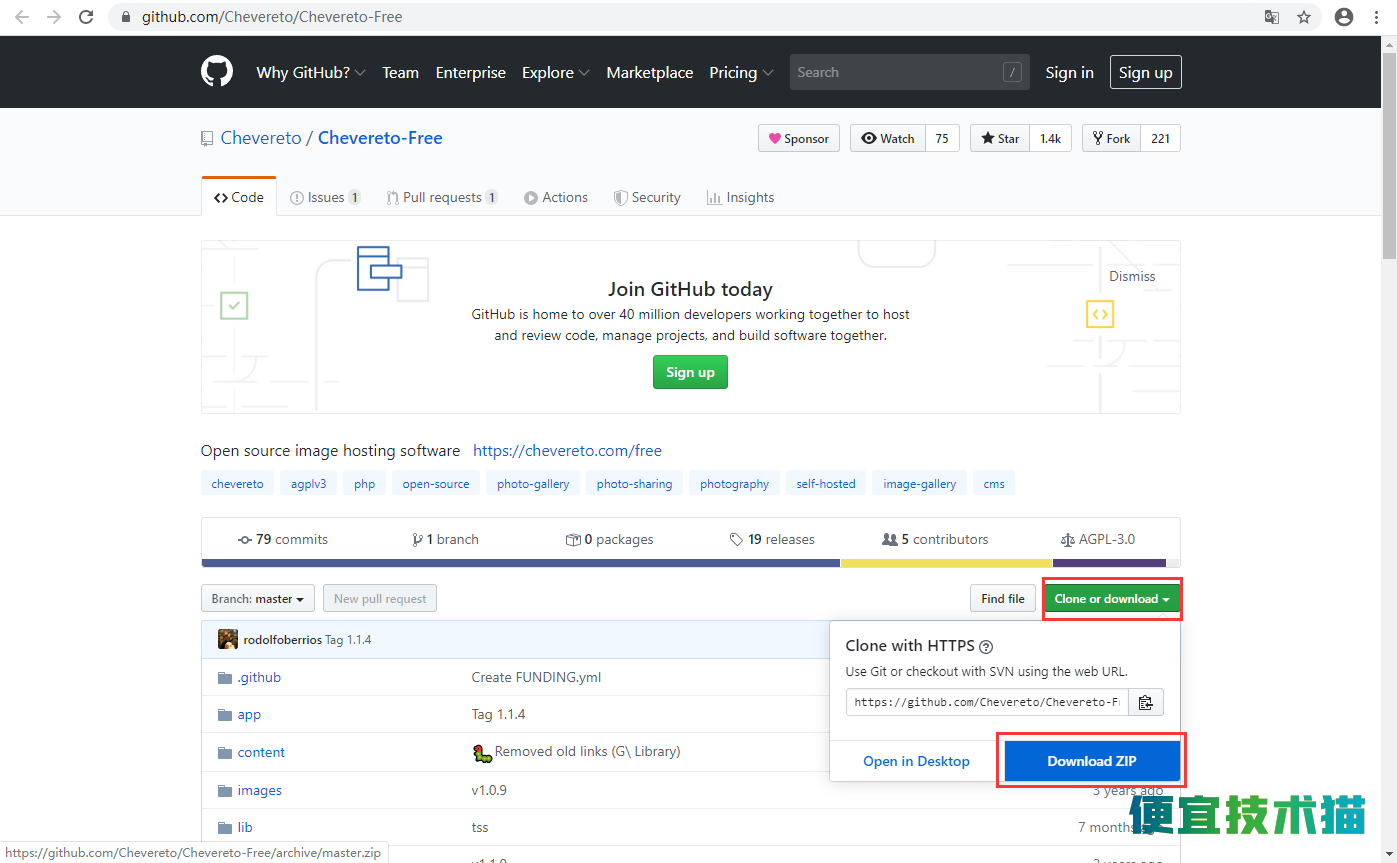Click the Fork button
Viewport: 1397px width, 863px height.
tap(1111, 138)
